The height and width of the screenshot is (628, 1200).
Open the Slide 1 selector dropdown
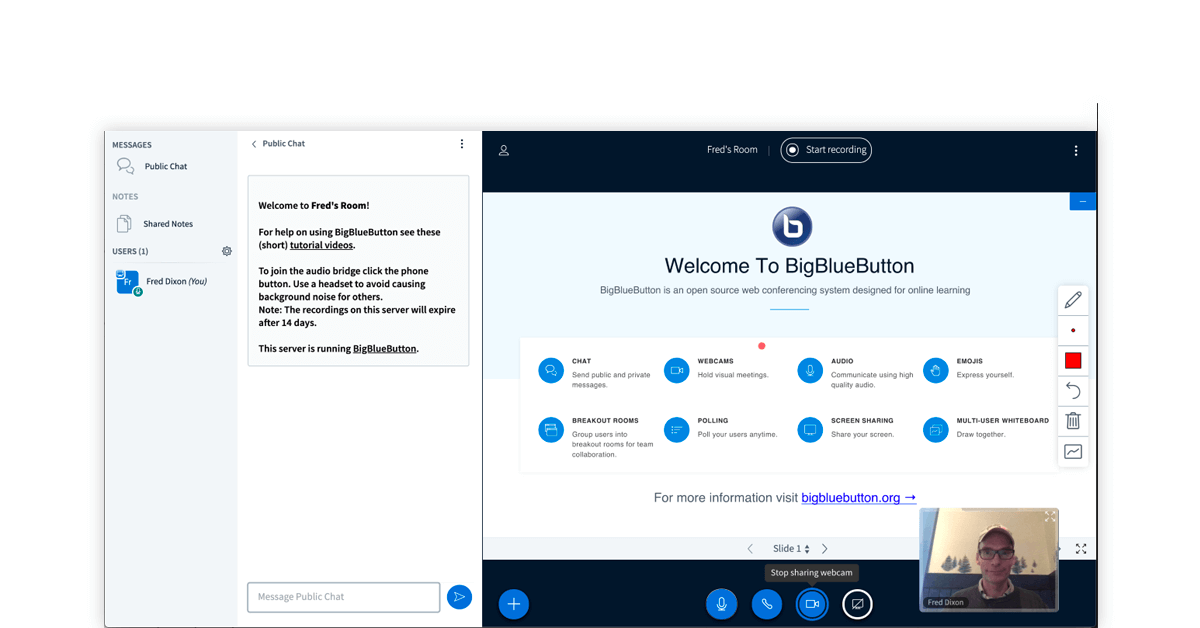point(791,549)
